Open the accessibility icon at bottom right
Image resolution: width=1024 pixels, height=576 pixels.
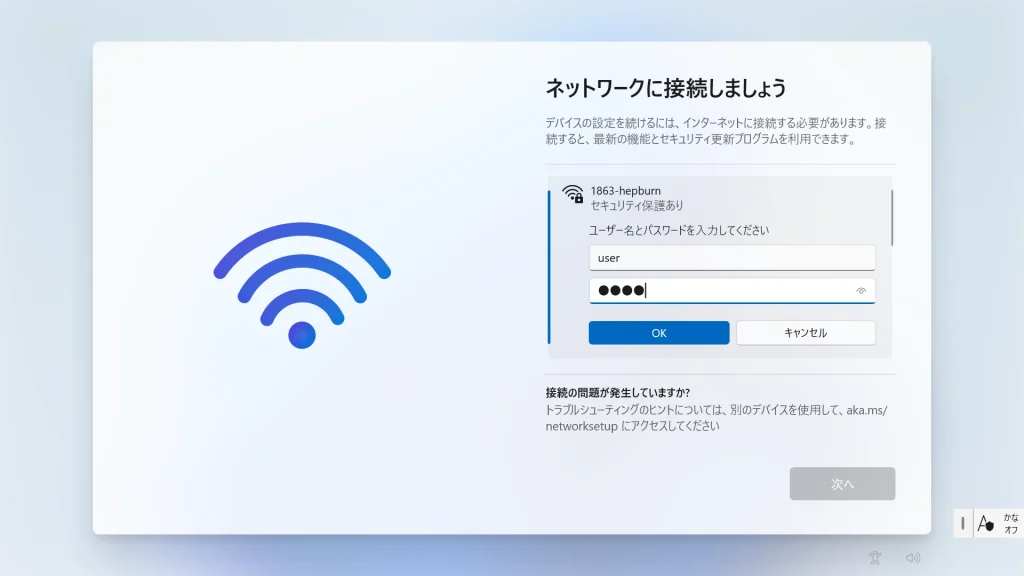875,558
